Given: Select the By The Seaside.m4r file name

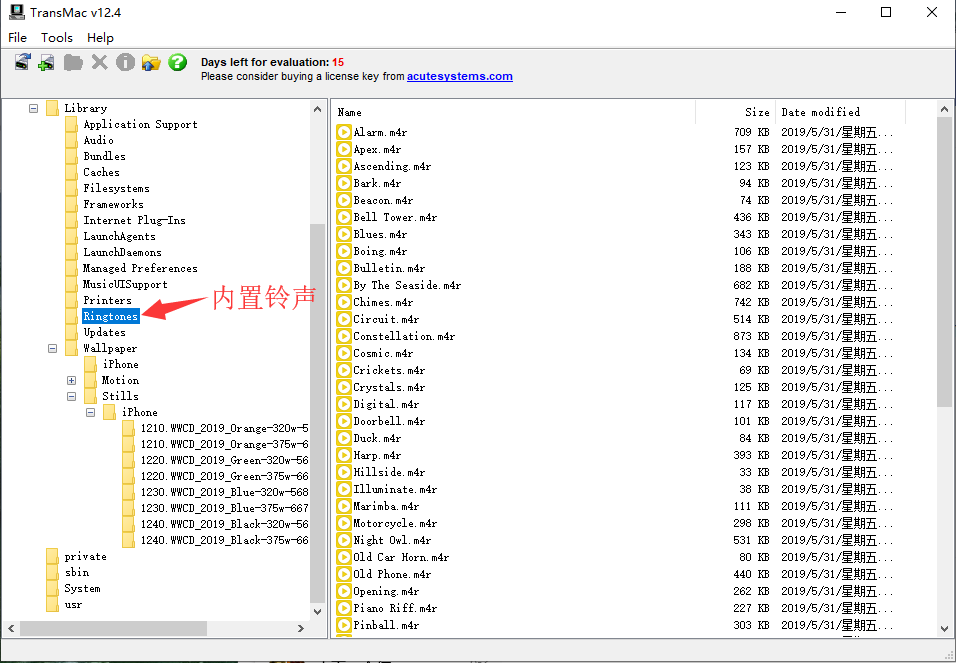Looking at the screenshot, I should coord(407,285).
